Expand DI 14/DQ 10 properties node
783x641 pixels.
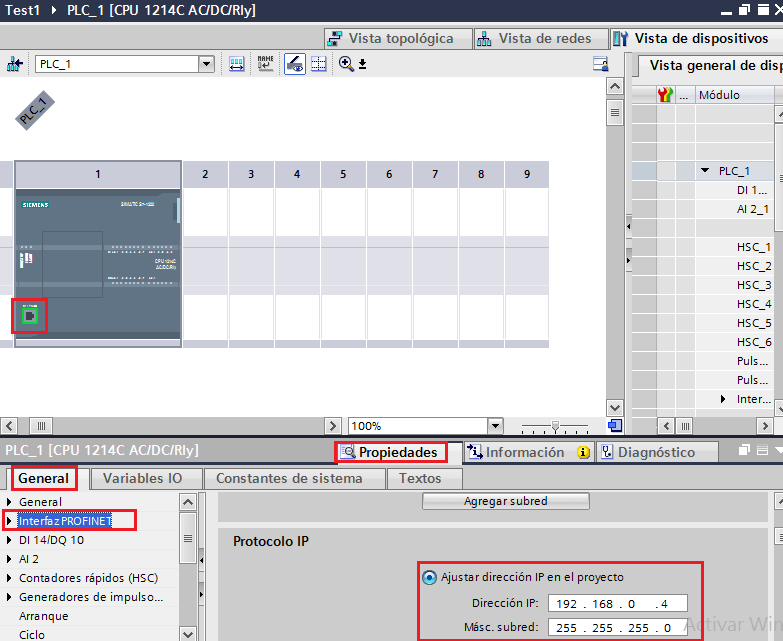9,540
